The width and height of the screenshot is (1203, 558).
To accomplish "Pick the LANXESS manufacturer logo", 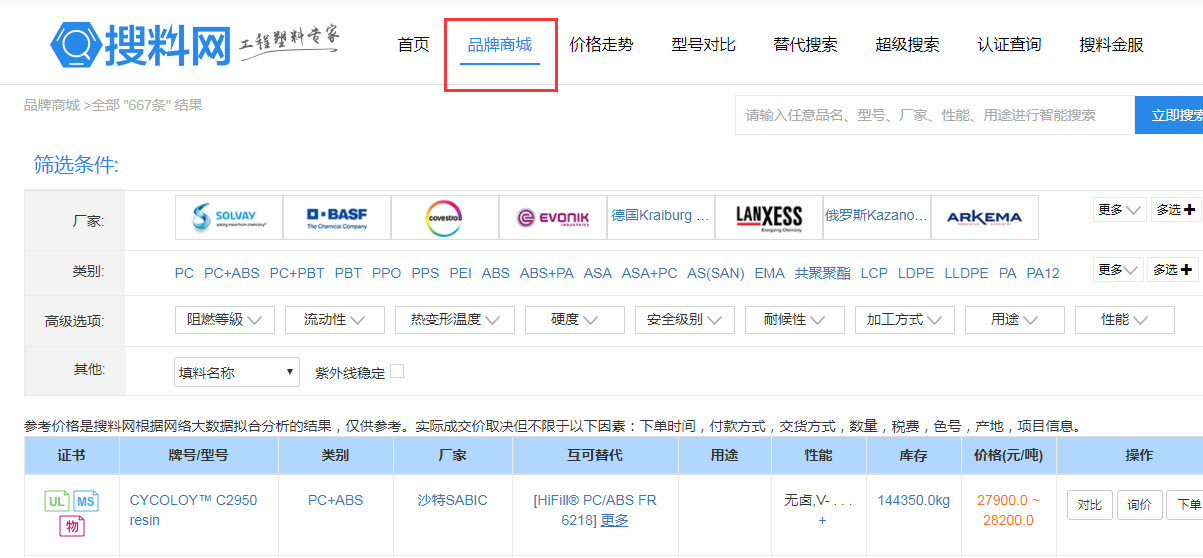I will (768, 217).
